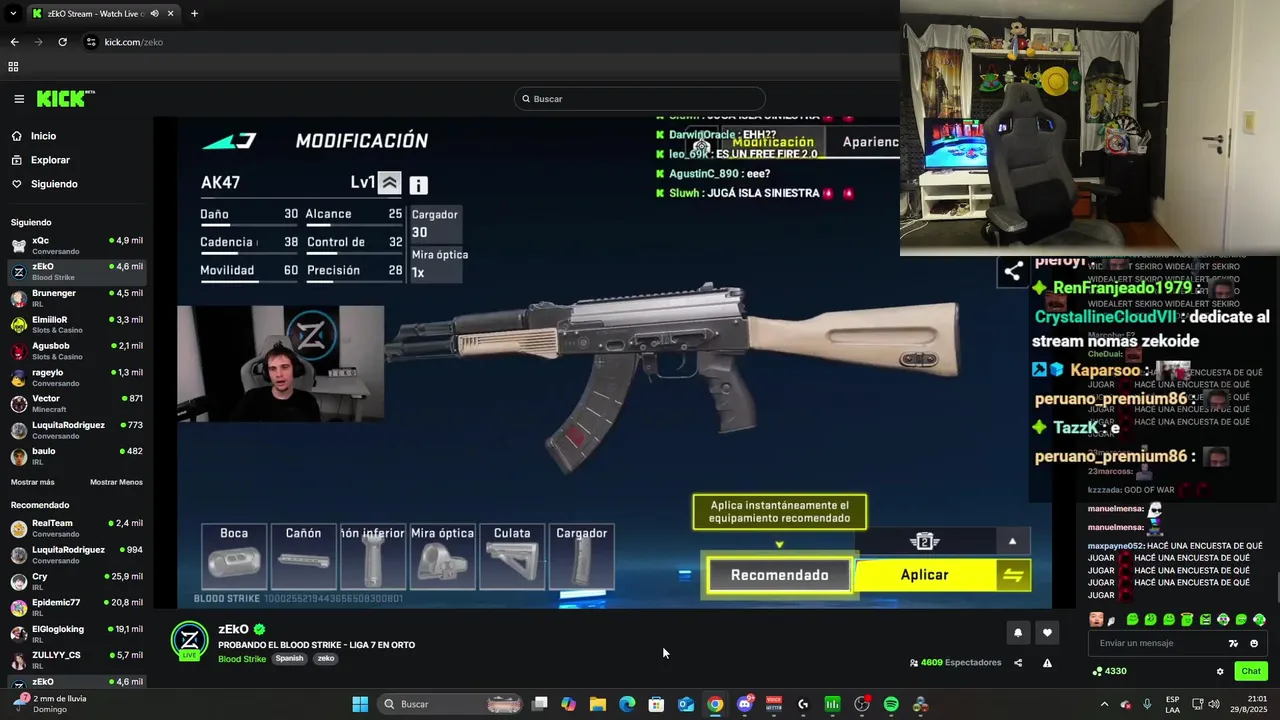Open Epidemic77 recommended channel
The width and height of the screenshot is (1280, 720).
[76, 608]
